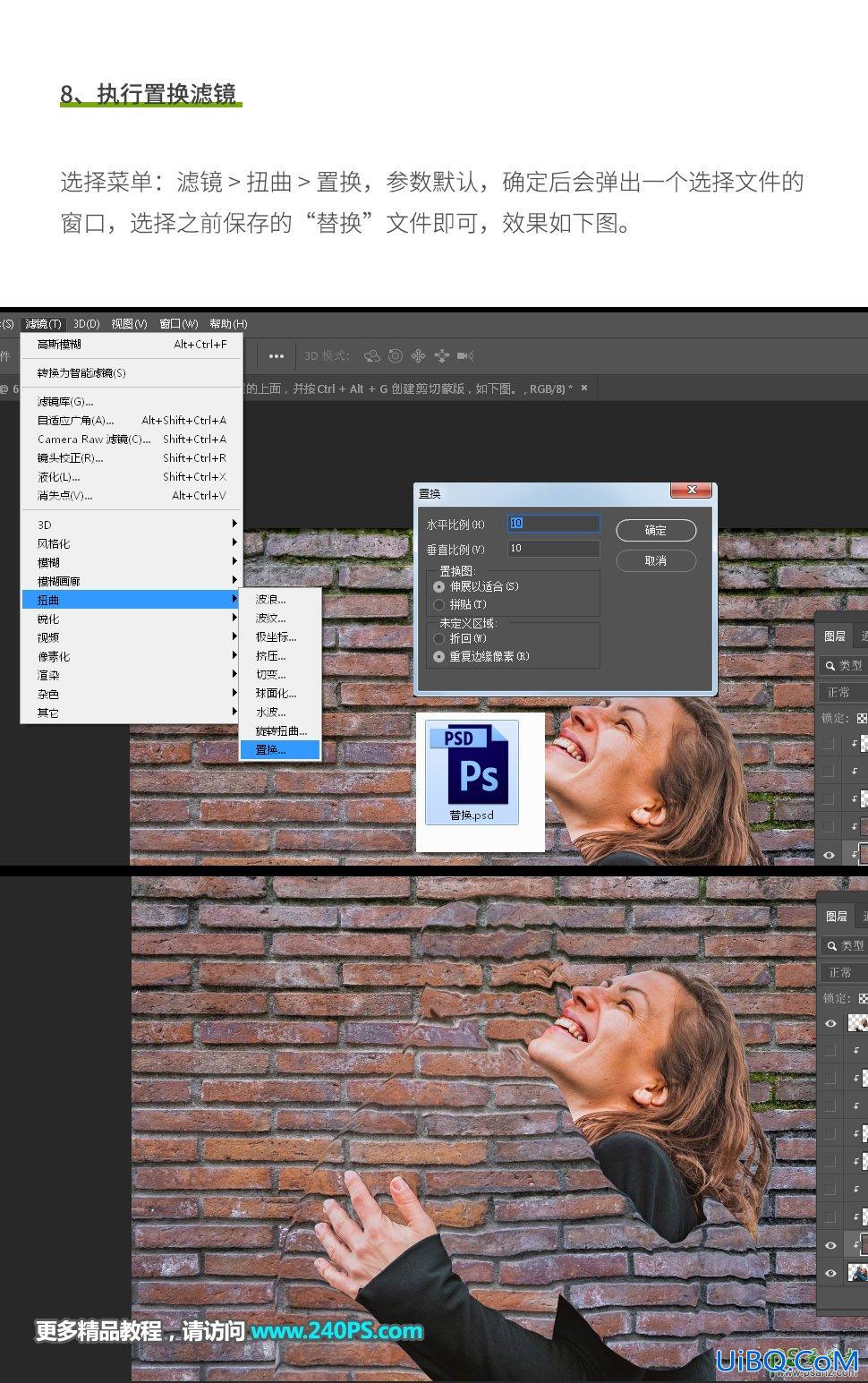The height and width of the screenshot is (1383, 868).
Task: Open Camera Raw 滤镜(C)...
Action: tap(131, 439)
